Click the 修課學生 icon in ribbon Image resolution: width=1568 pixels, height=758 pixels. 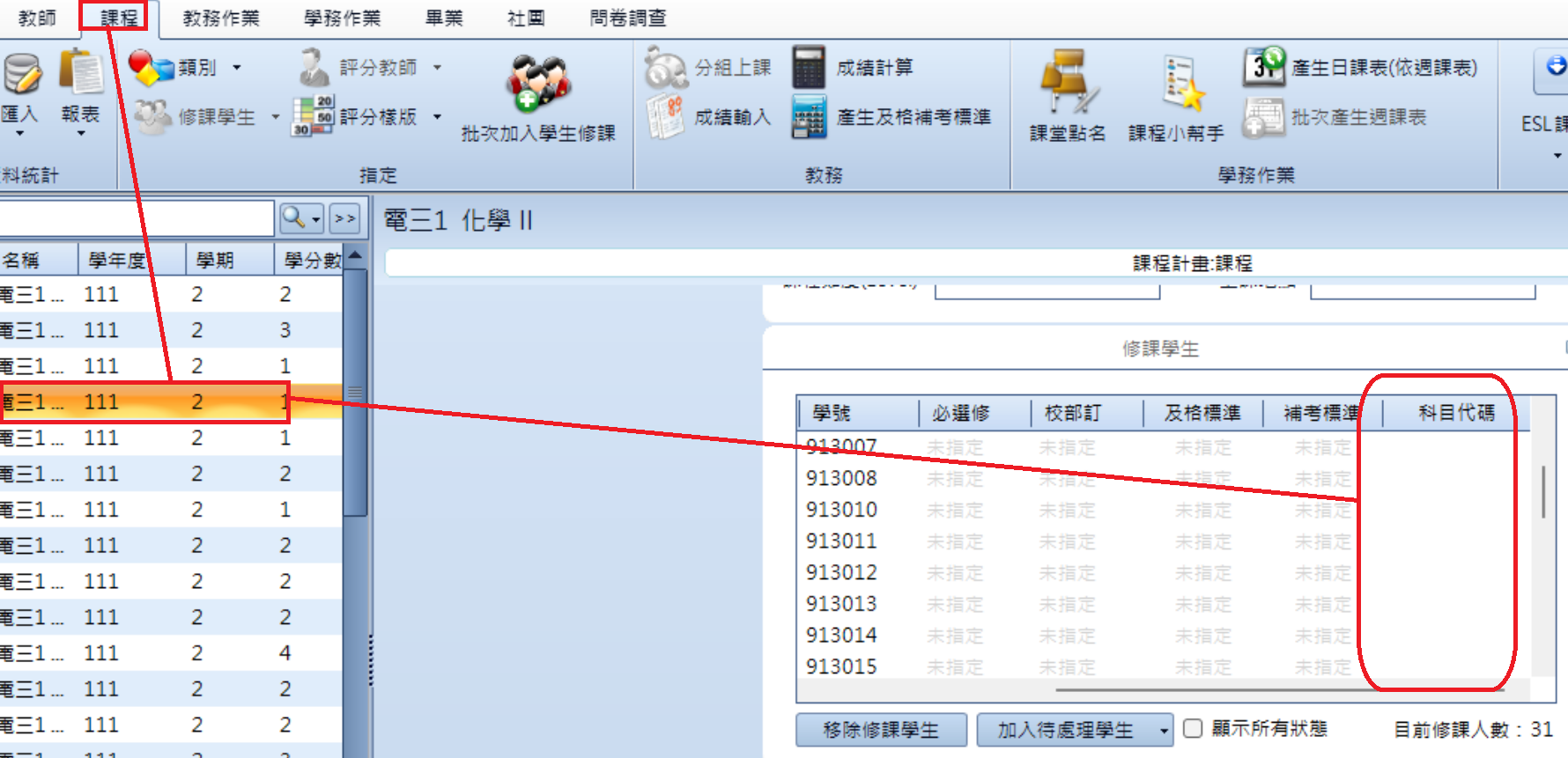tap(152, 116)
